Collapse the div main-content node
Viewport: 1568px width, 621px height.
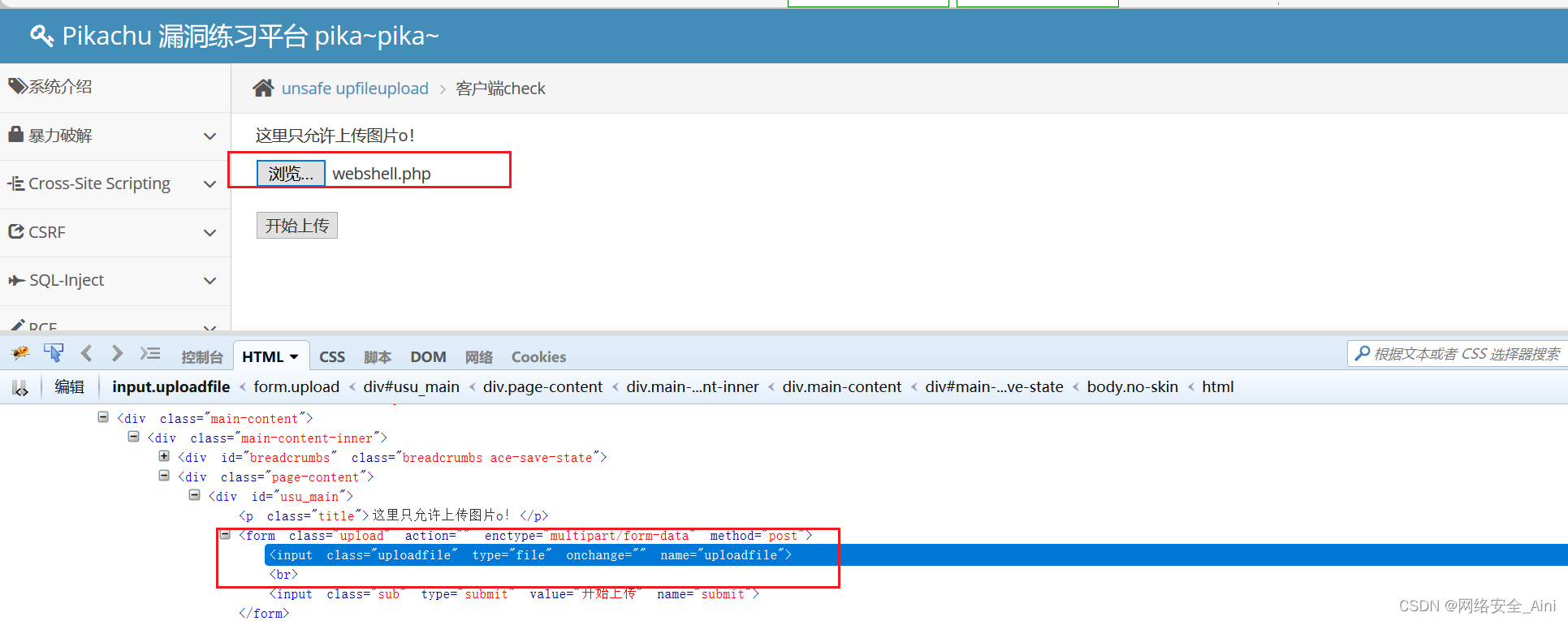(x=103, y=417)
